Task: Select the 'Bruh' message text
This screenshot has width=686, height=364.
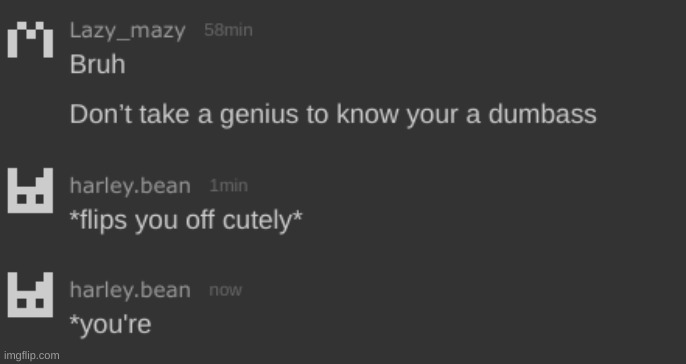Action: pos(98,64)
